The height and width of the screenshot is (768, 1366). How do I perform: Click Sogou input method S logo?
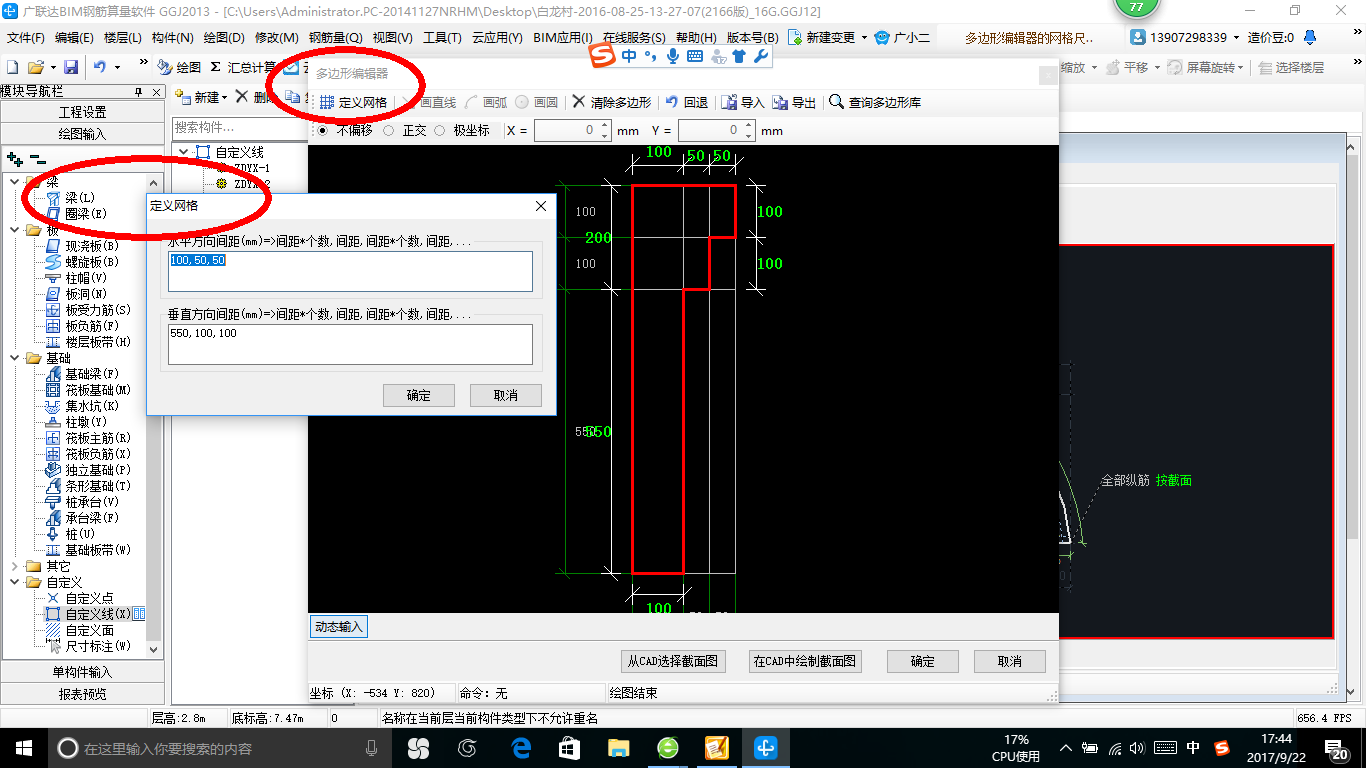tap(603, 56)
